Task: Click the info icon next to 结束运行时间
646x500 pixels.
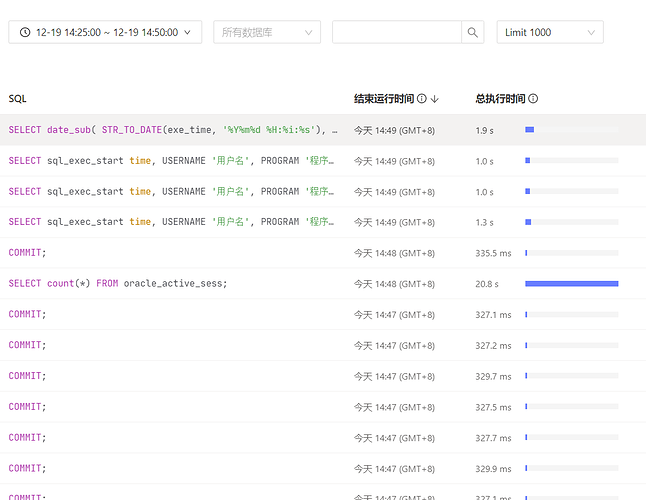Action: (x=421, y=98)
